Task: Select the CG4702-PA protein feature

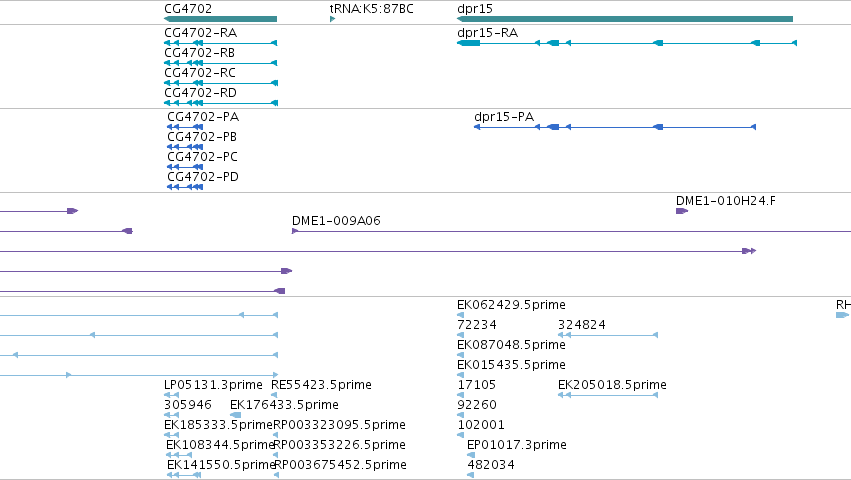Action: [185, 127]
